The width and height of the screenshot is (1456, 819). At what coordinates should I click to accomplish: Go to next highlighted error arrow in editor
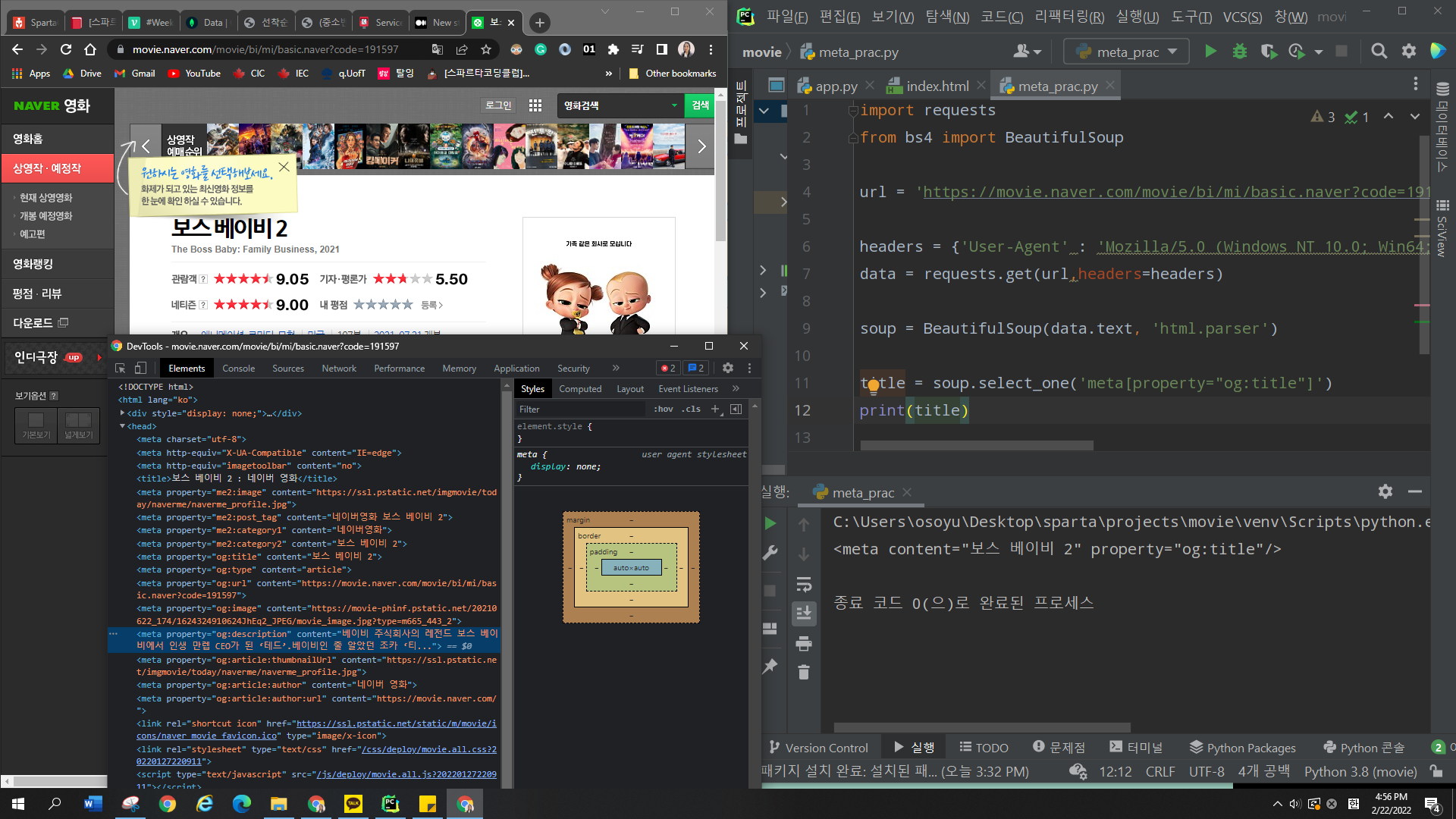pos(1414,116)
